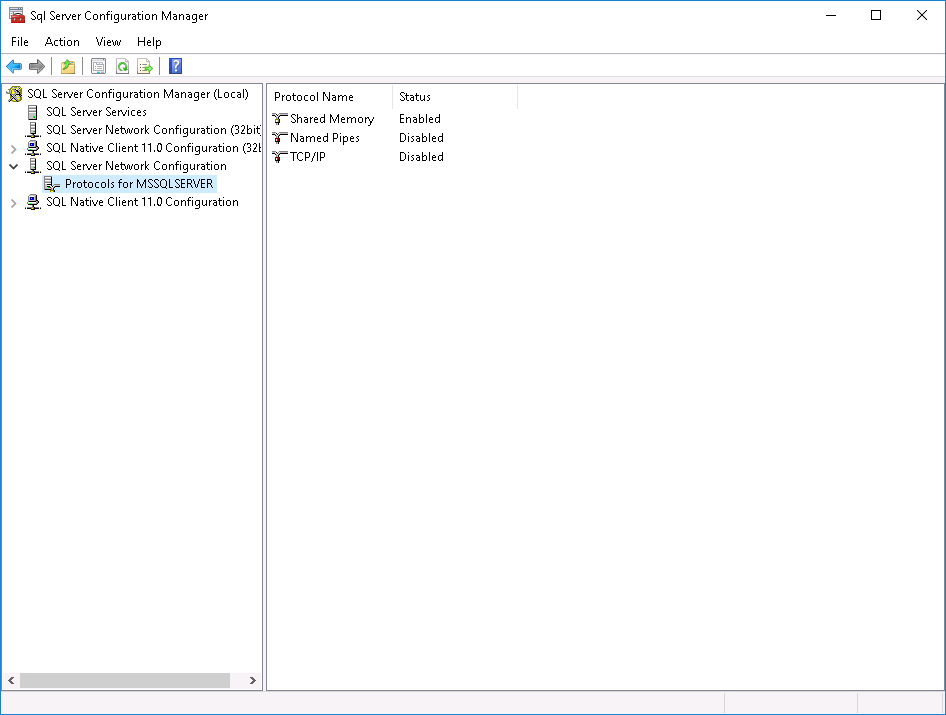Expand the bottom SQL Native Client 11.0 Configuration node
Viewport: 946px width, 715px height.
tap(13, 203)
